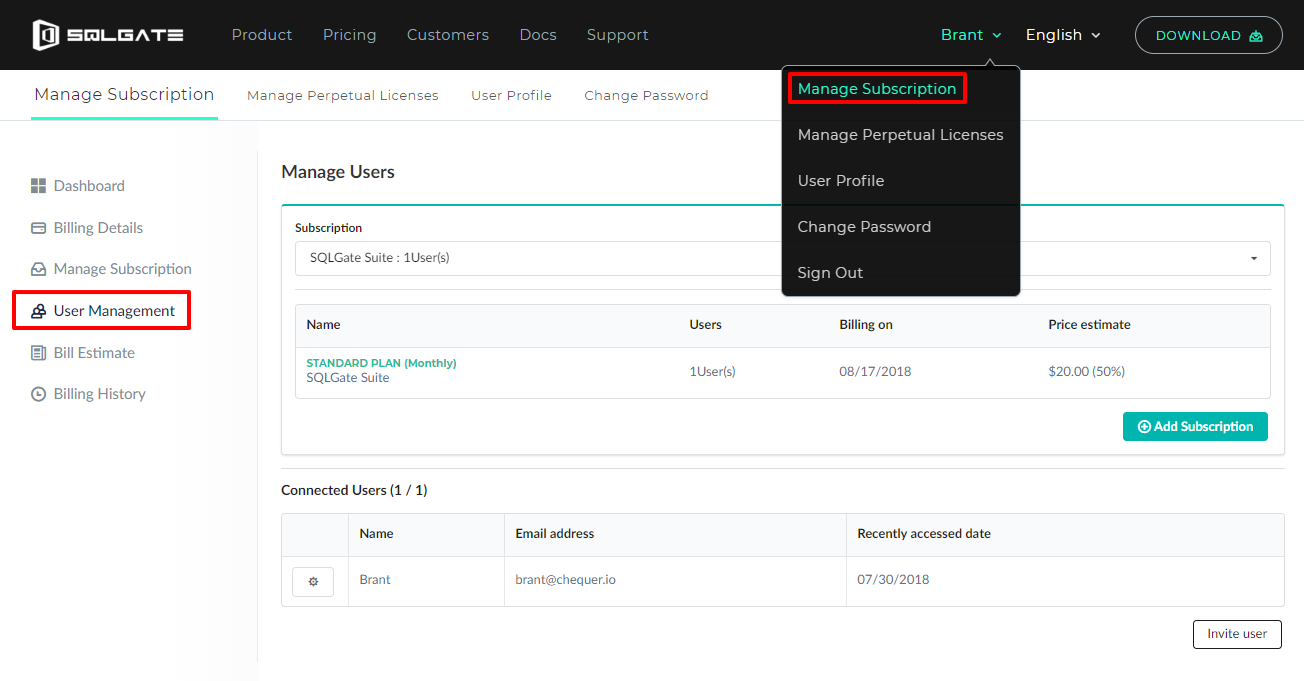
Task: Open Dashboard in the sidebar
Action: (89, 186)
